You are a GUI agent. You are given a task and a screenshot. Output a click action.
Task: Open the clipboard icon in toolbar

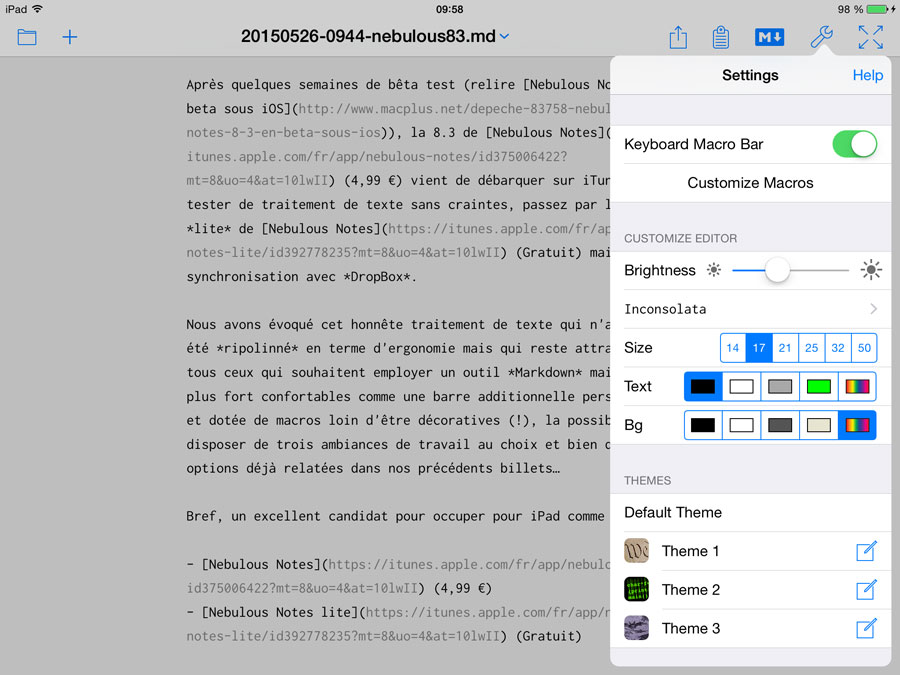(721, 37)
